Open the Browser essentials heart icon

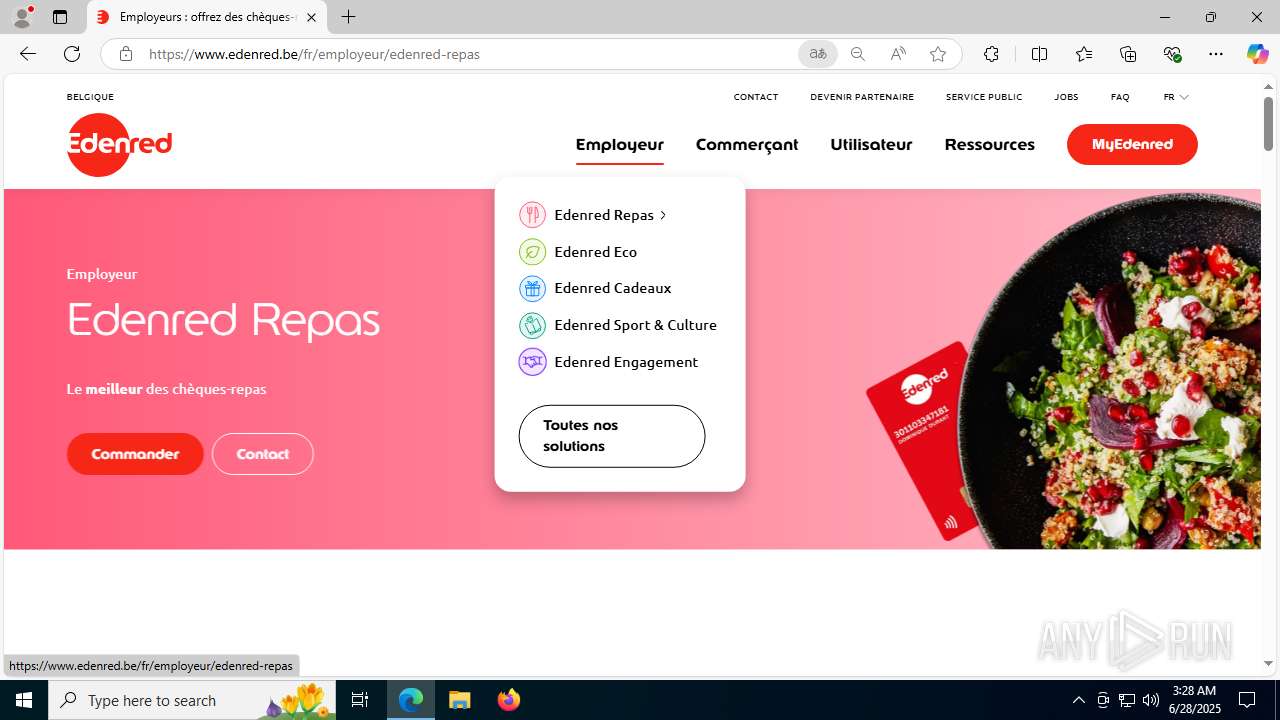coord(1172,54)
